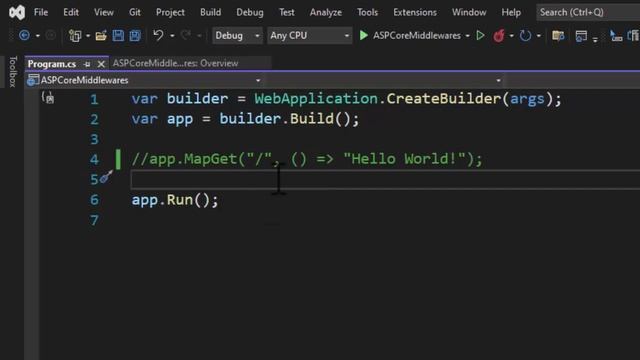Click the screwdriver quick actions icon on line 5
Viewport: 640px width, 360px height.
(x=106, y=177)
